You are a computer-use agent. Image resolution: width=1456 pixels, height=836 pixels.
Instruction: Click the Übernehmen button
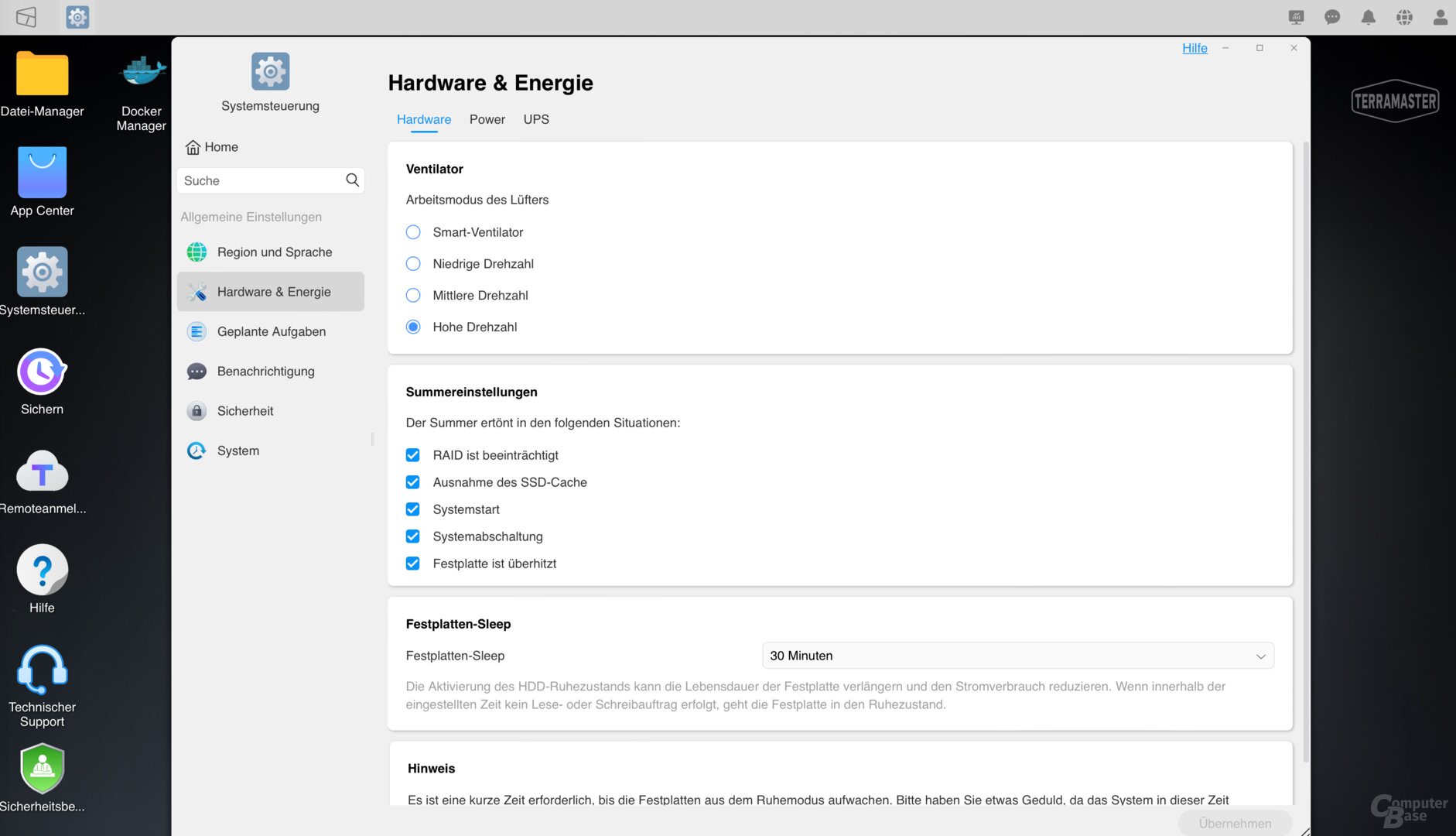coord(1234,823)
